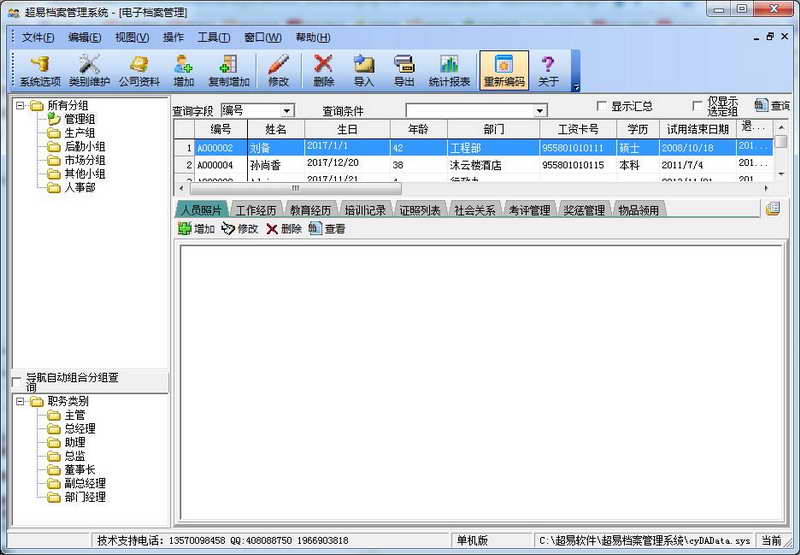Collapse the 所有分组 tree node
Image resolution: width=800 pixels, height=555 pixels.
pos(20,106)
